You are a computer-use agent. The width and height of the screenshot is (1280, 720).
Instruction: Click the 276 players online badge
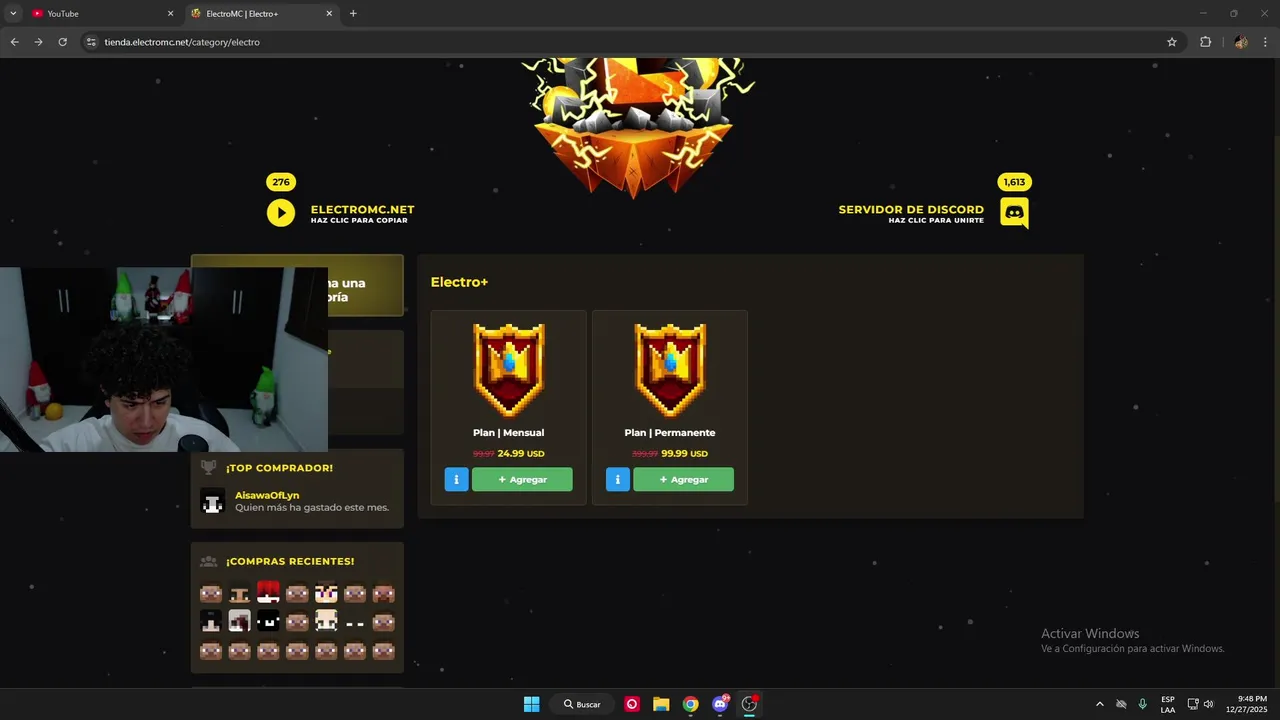coord(281,182)
